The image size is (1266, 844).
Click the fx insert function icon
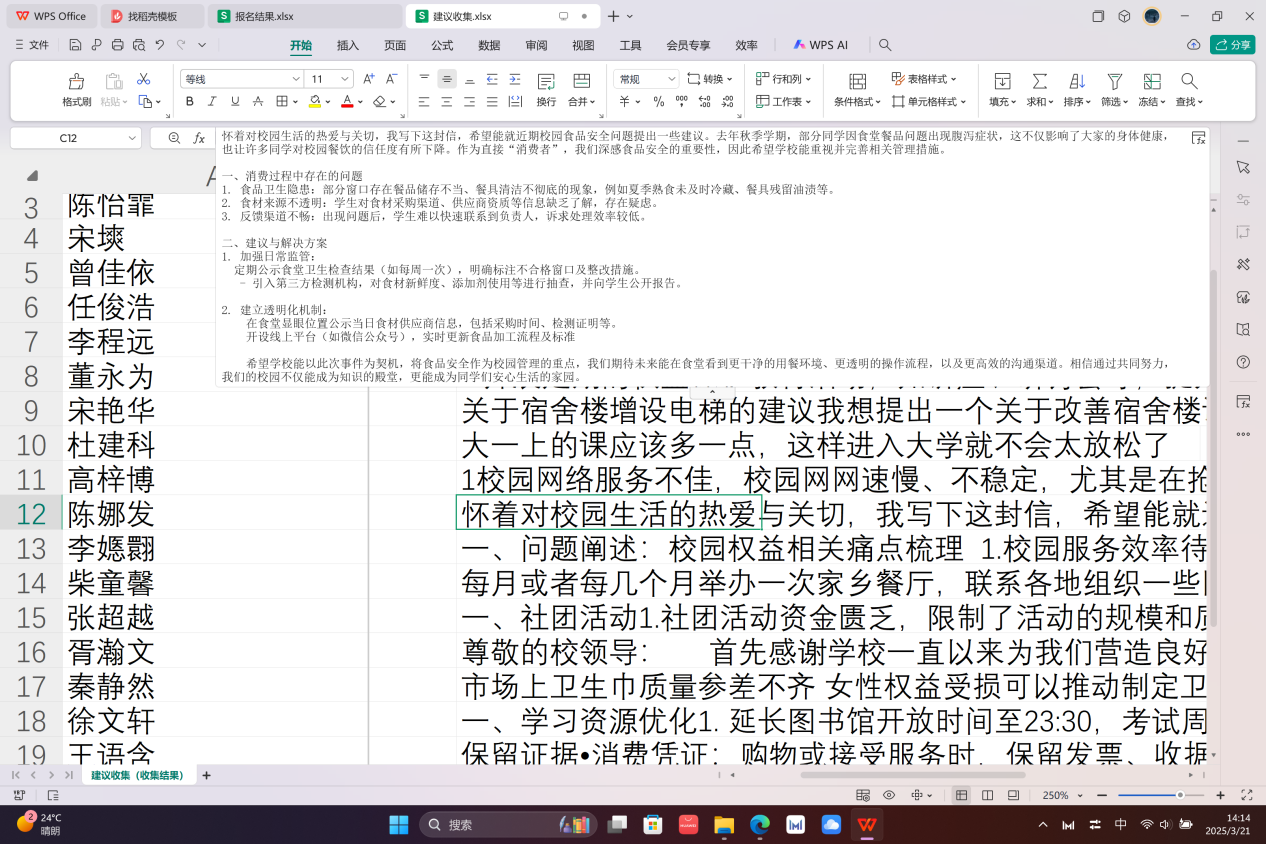200,138
